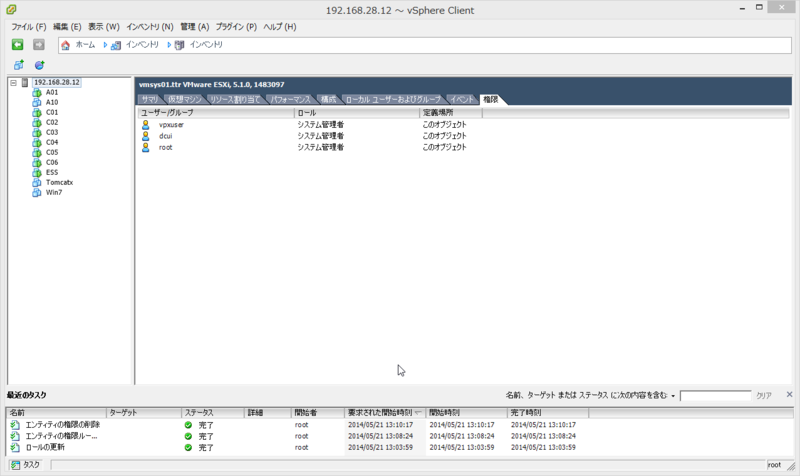Click completion time 2014/05/21 13:10:17
Viewport: 800px width, 476px height.
tap(543, 424)
